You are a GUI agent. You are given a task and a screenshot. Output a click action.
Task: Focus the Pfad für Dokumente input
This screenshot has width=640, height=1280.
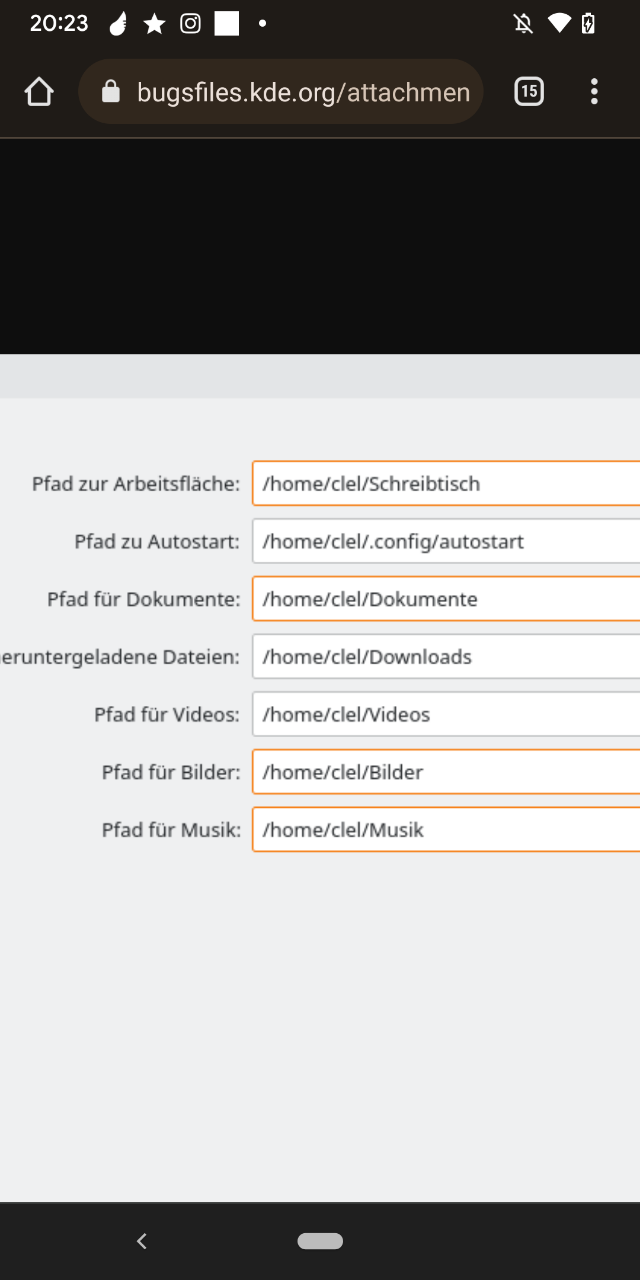tap(446, 600)
